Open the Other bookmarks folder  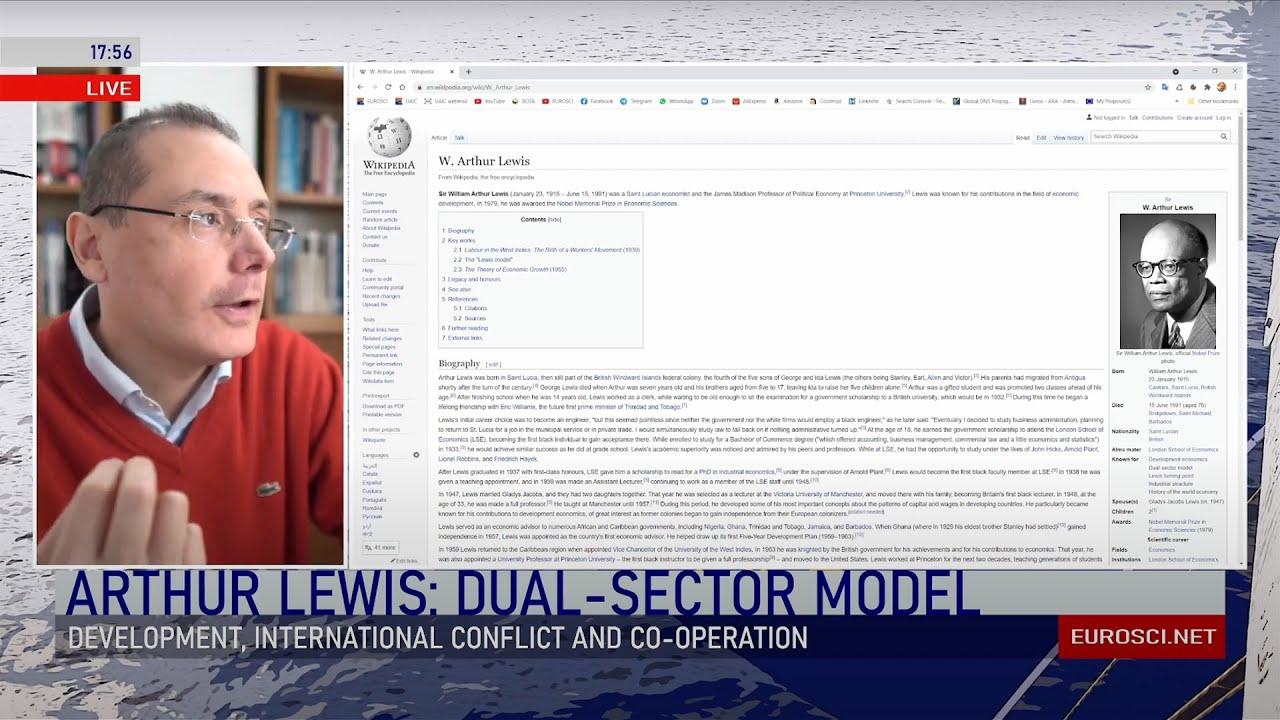[x=1215, y=101]
